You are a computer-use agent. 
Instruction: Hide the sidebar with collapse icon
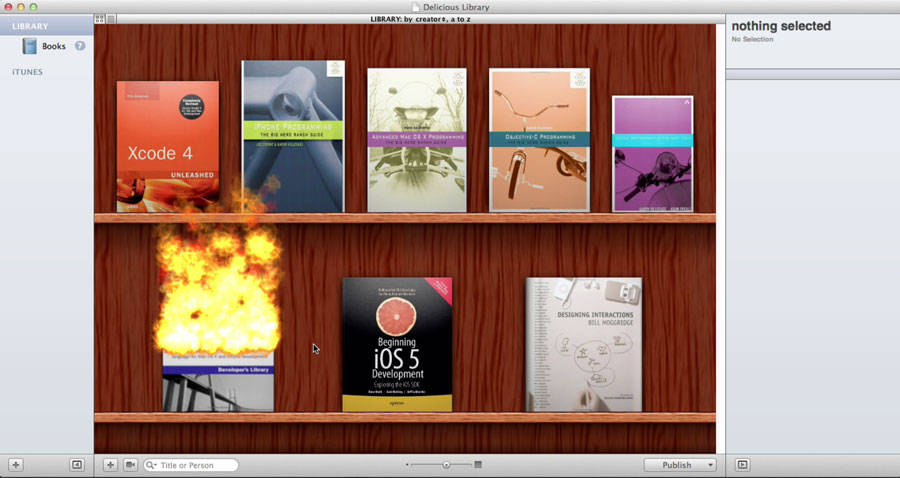click(77, 465)
